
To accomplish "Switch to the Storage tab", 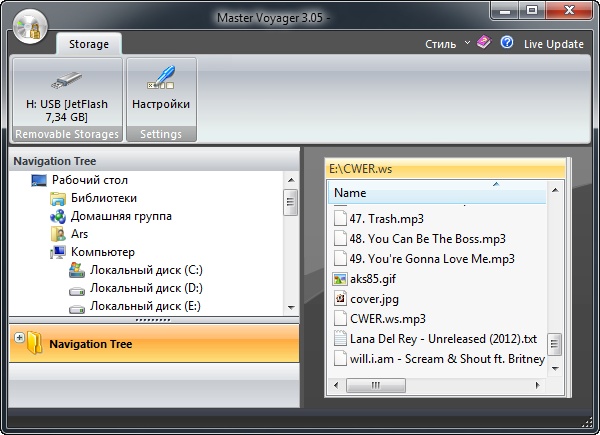I will click(x=89, y=44).
